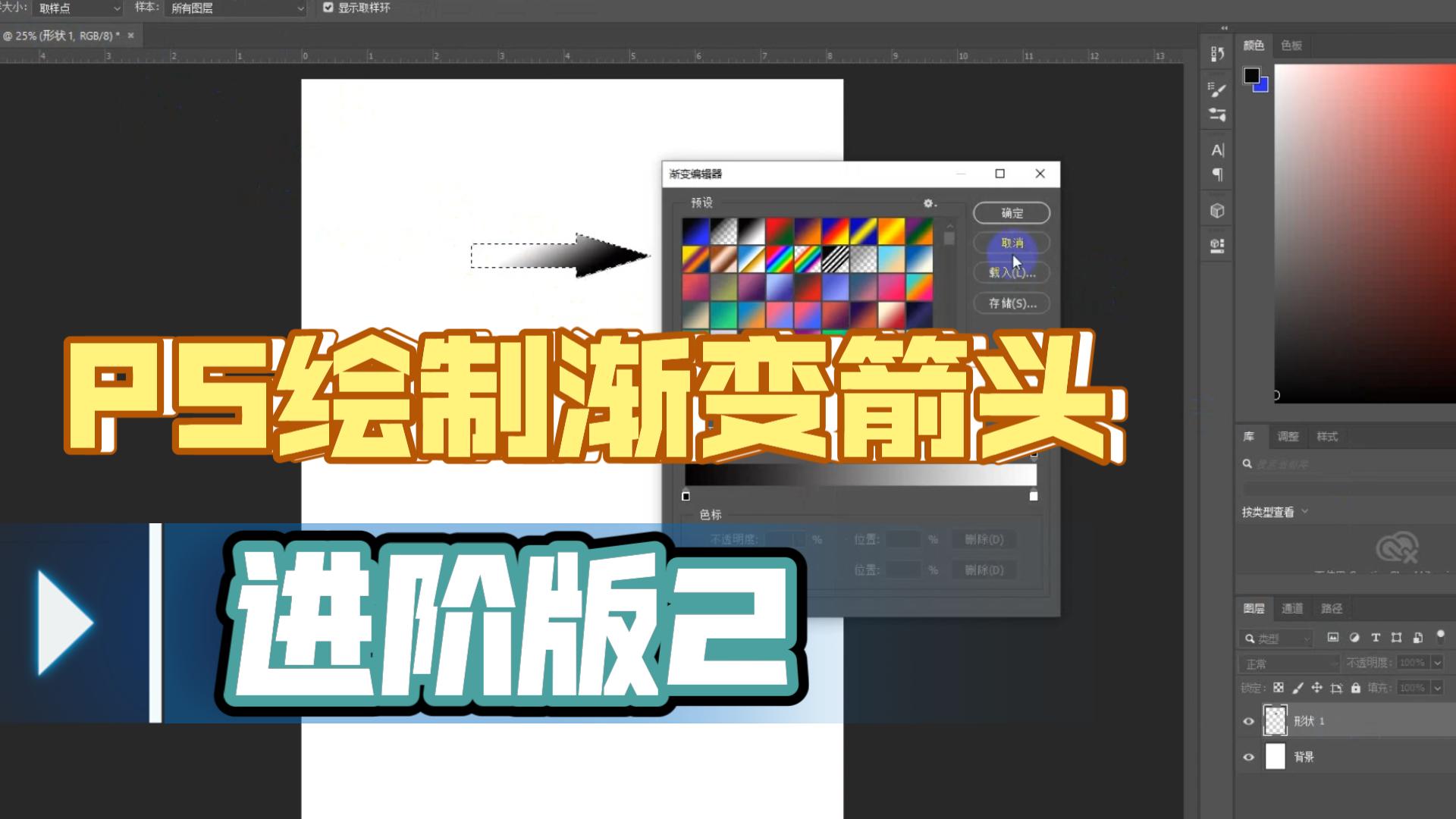Lock image pixels brush icon
The width and height of the screenshot is (1456, 819).
(x=1298, y=688)
